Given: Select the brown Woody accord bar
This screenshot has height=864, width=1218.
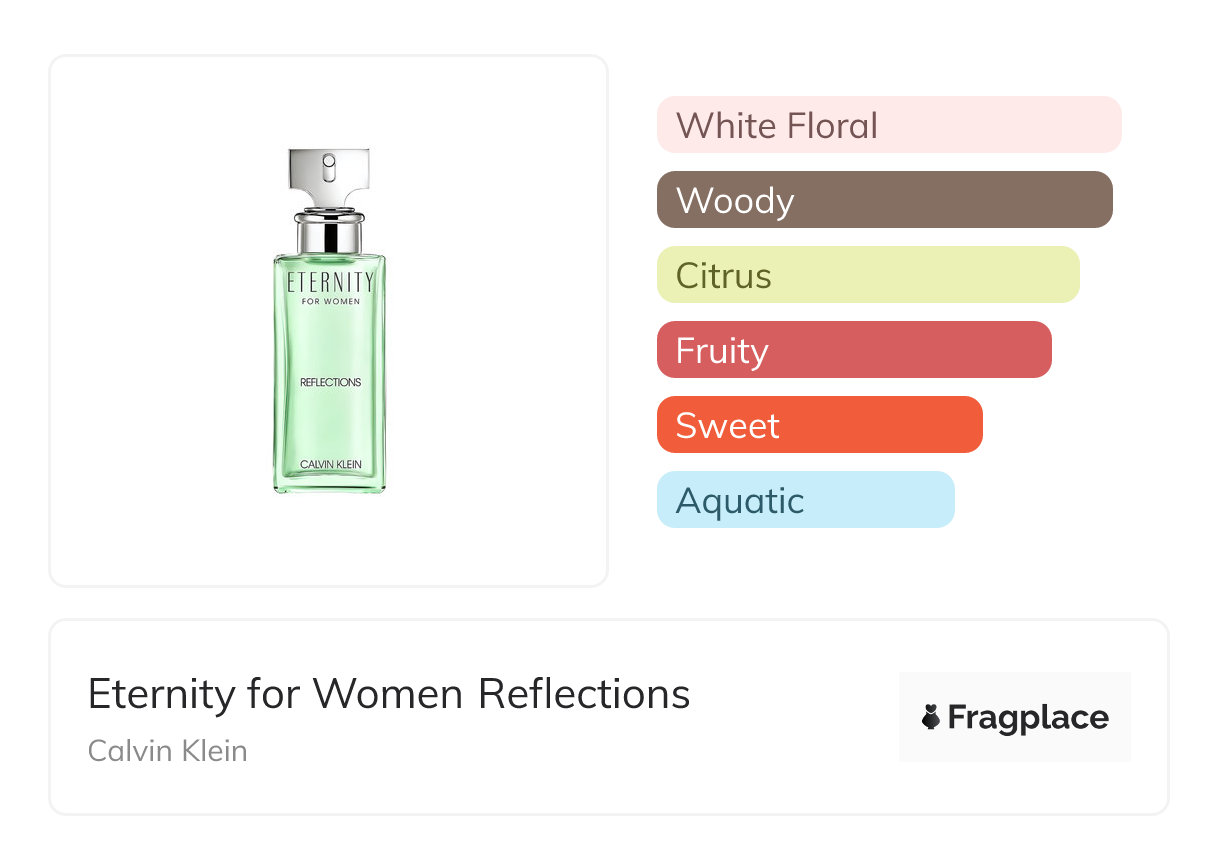Looking at the screenshot, I should click(x=884, y=200).
